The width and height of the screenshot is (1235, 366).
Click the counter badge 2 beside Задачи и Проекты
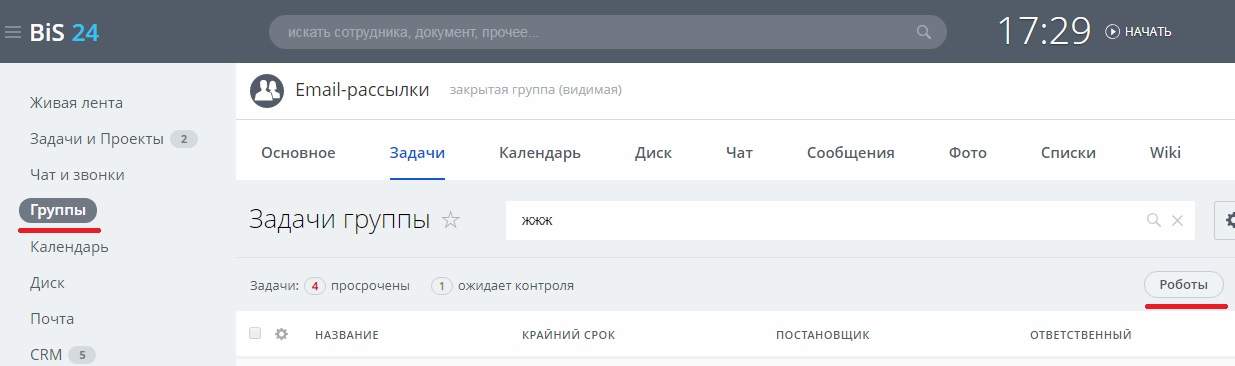184,139
